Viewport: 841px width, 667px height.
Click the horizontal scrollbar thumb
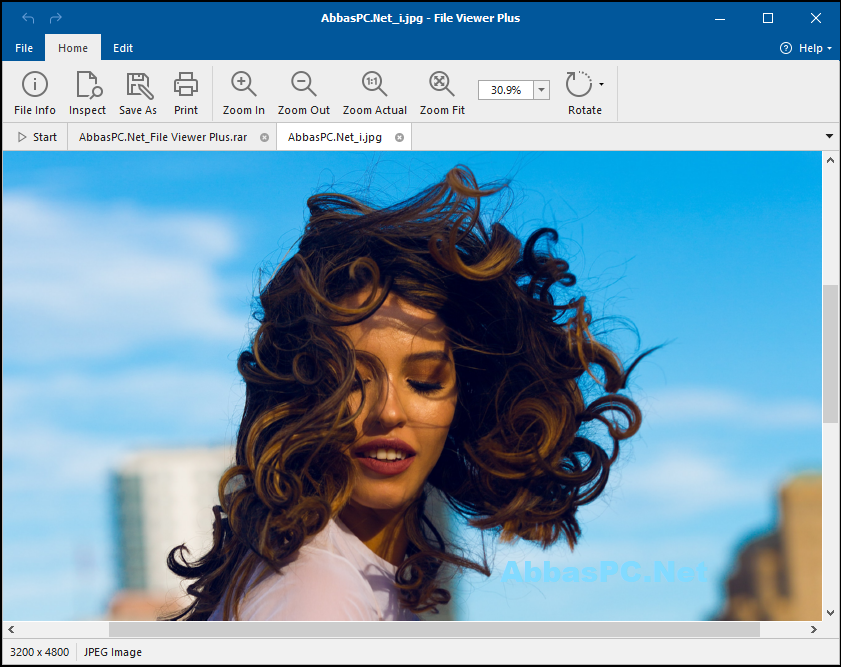click(x=434, y=629)
